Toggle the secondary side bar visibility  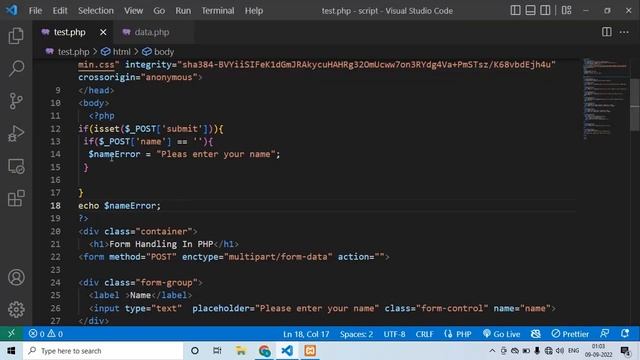[x=545, y=11]
